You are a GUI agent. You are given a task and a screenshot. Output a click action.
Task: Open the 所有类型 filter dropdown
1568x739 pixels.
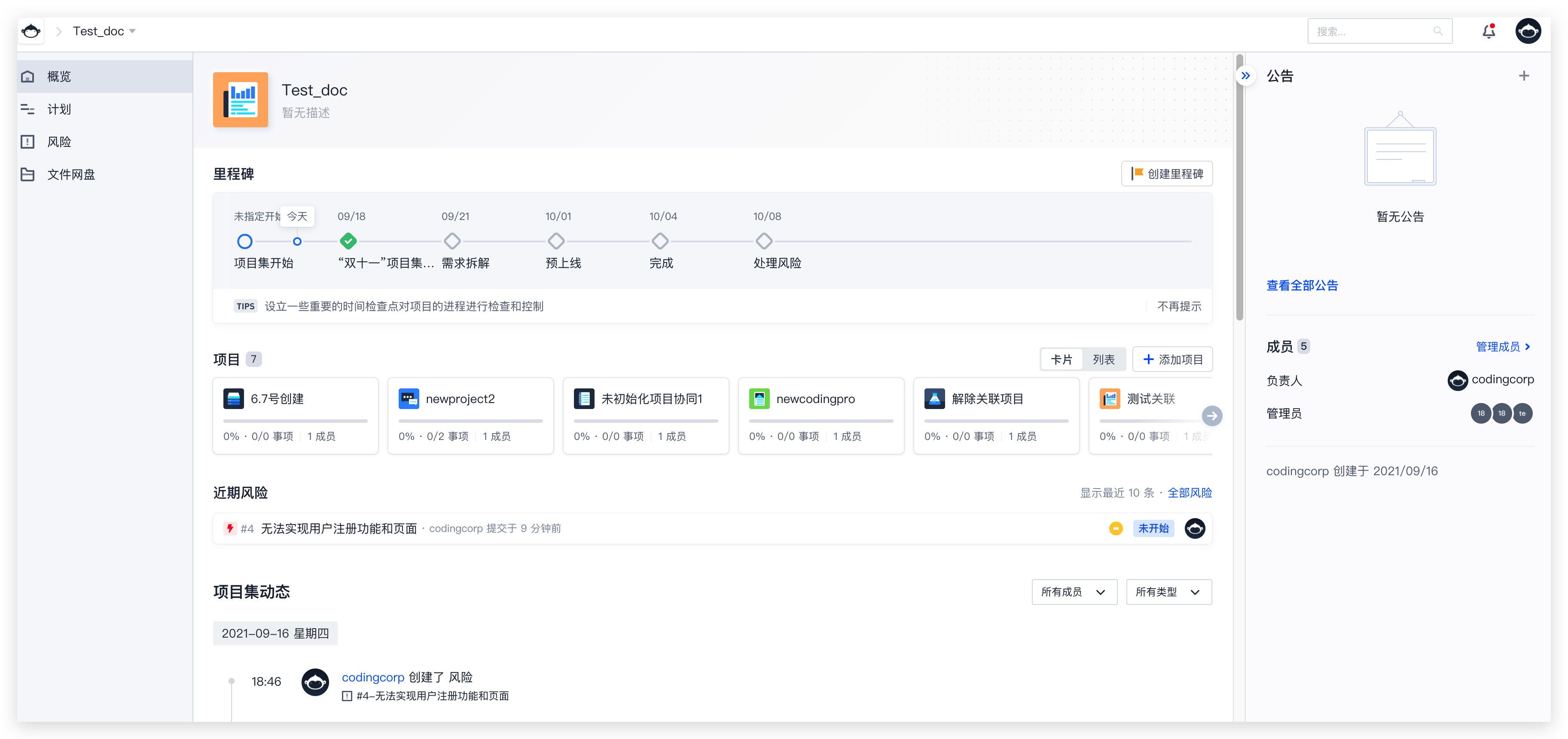pyautogui.click(x=1168, y=592)
